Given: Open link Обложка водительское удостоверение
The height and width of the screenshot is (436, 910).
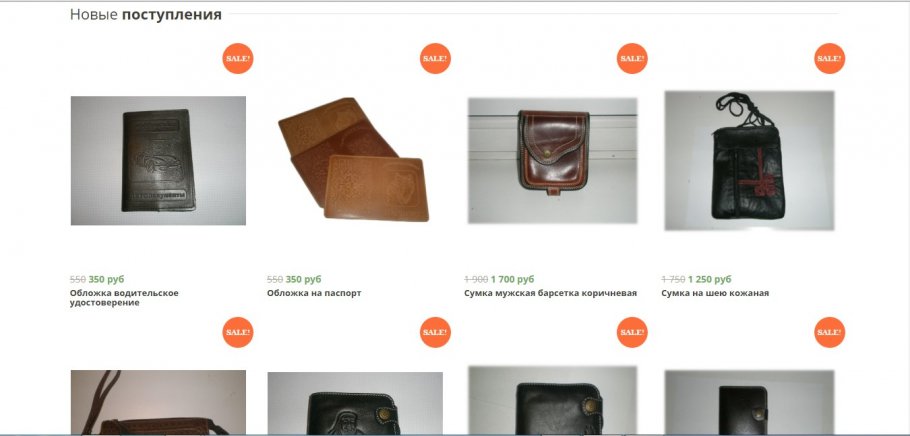Looking at the screenshot, I should 124,298.
